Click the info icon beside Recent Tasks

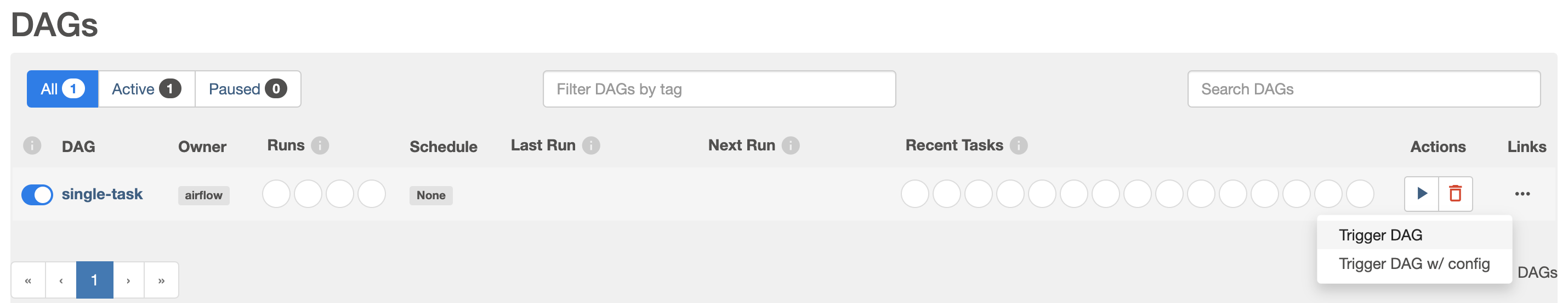click(1019, 145)
